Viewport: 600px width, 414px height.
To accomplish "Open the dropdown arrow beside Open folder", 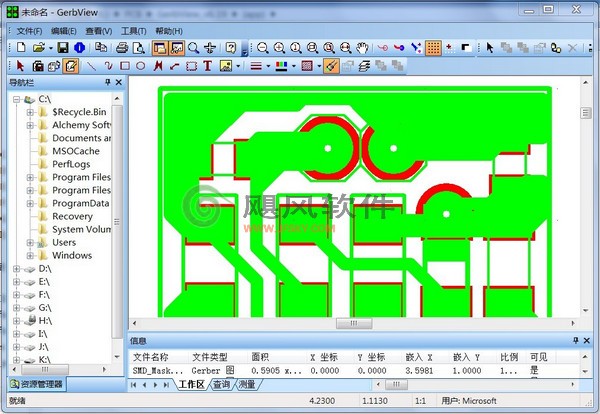I will (51, 48).
